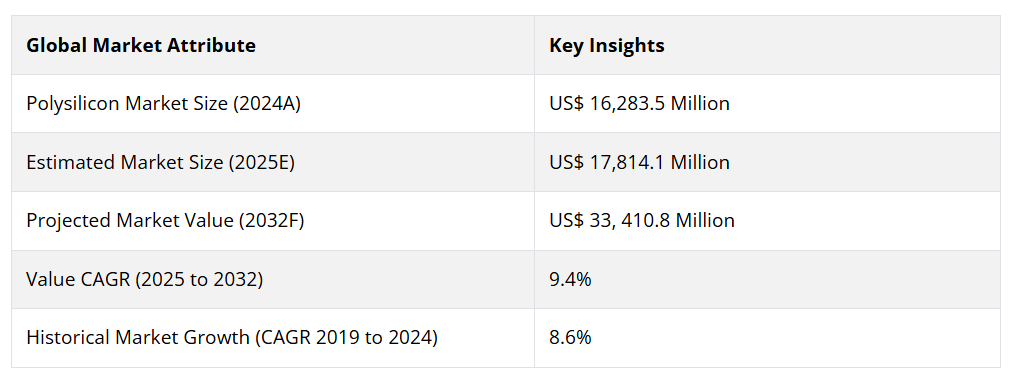The image size is (1010, 372).
Task: Select the Estimated Market Size (2025E) cell
Action: pos(272,162)
